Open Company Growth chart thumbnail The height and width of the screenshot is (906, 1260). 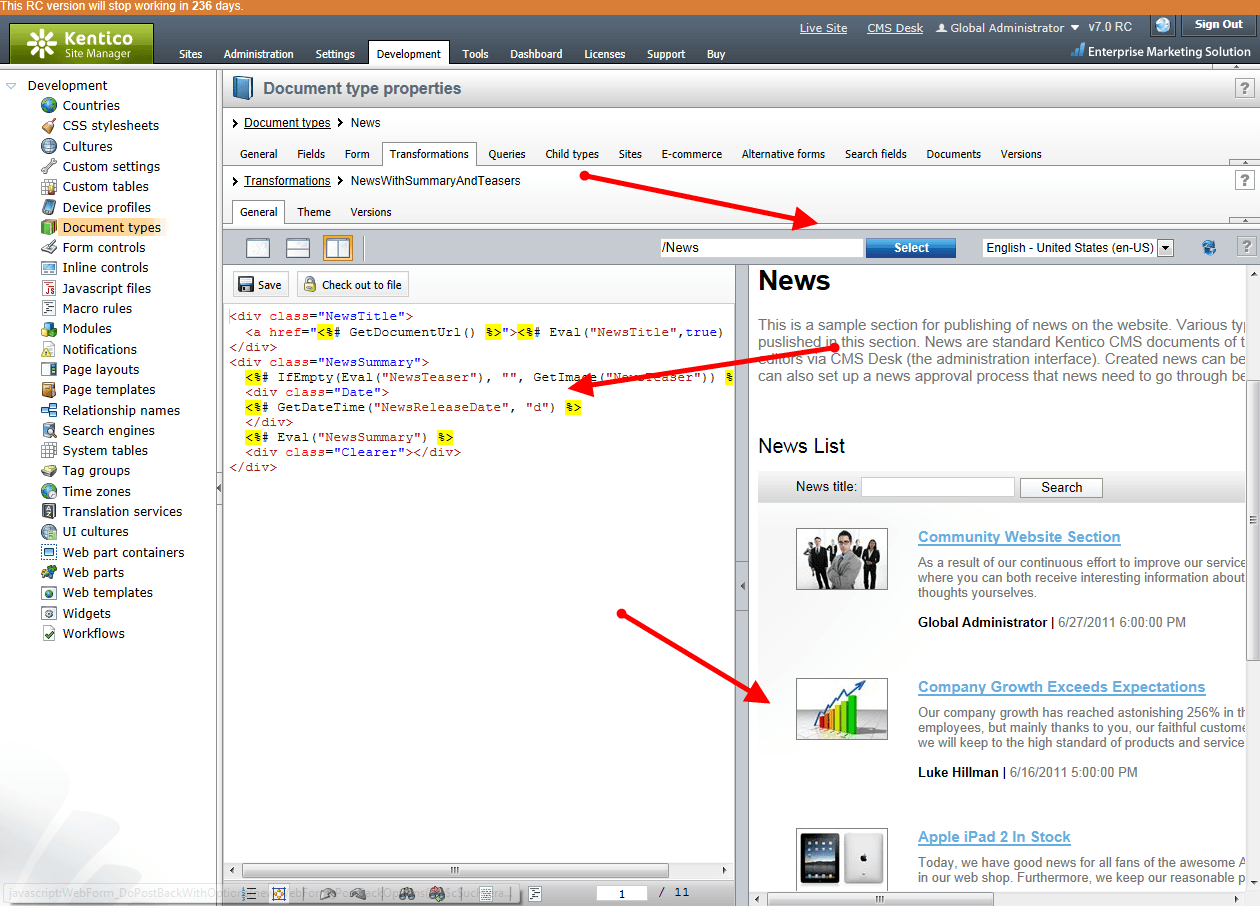tap(842, 709)
